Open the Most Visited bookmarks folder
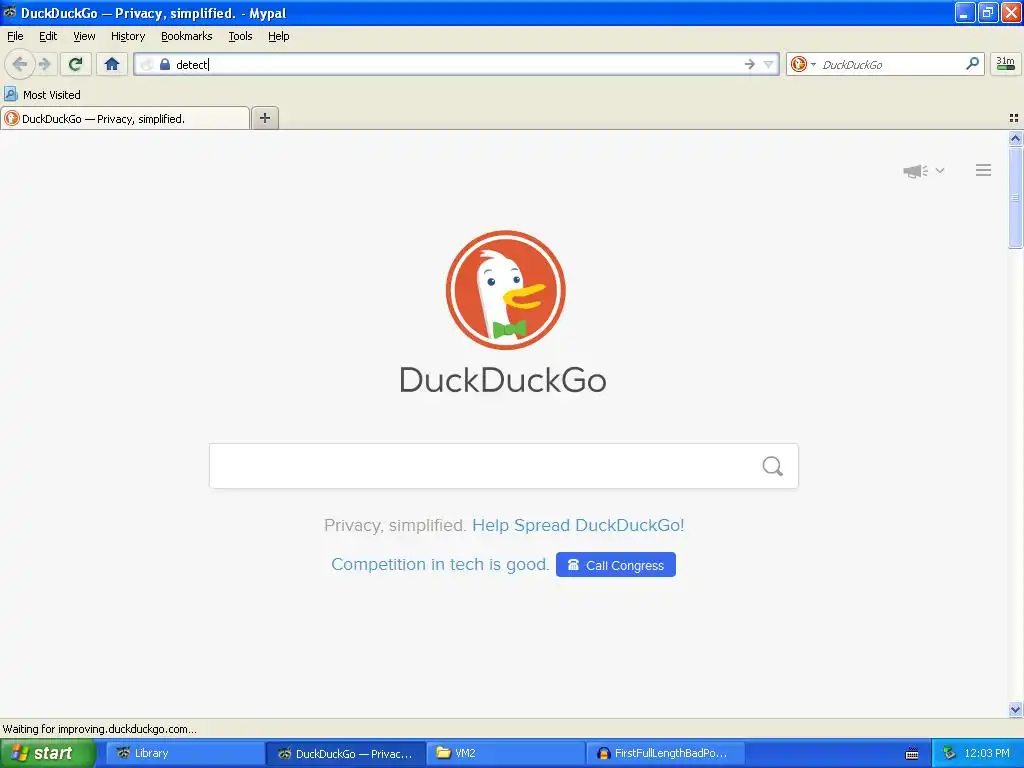 (42, 95)
